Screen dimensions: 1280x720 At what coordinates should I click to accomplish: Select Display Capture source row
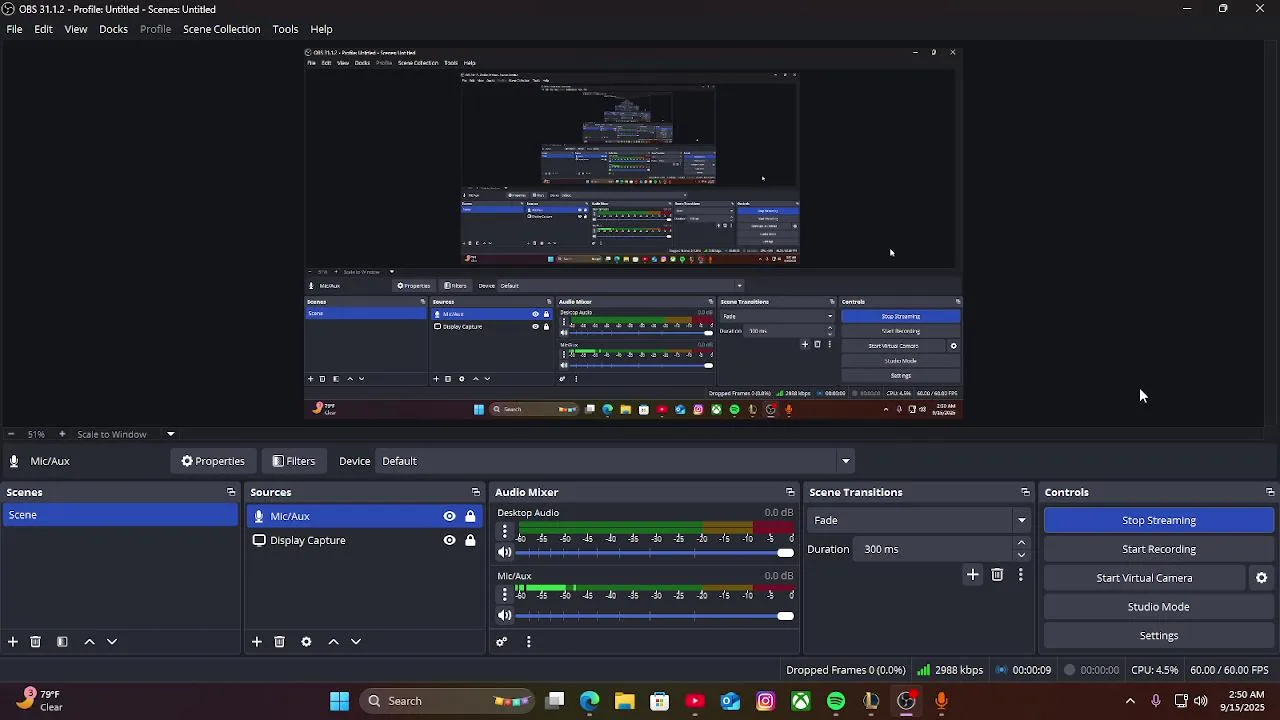tap(364, 540)
